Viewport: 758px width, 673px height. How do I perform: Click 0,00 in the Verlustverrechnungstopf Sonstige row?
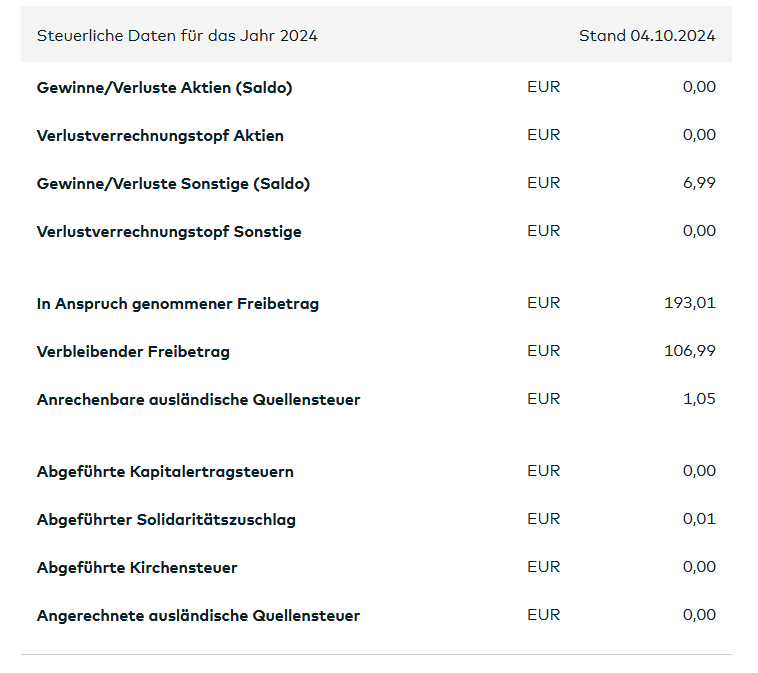(x=699, y=231)
